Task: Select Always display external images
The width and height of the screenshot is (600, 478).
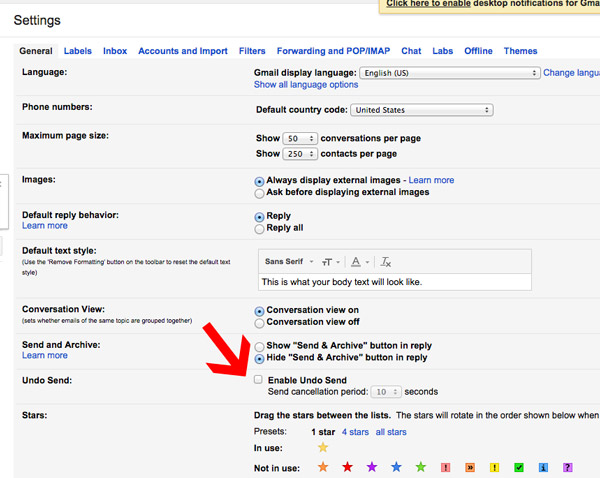Action: (259, 181)
